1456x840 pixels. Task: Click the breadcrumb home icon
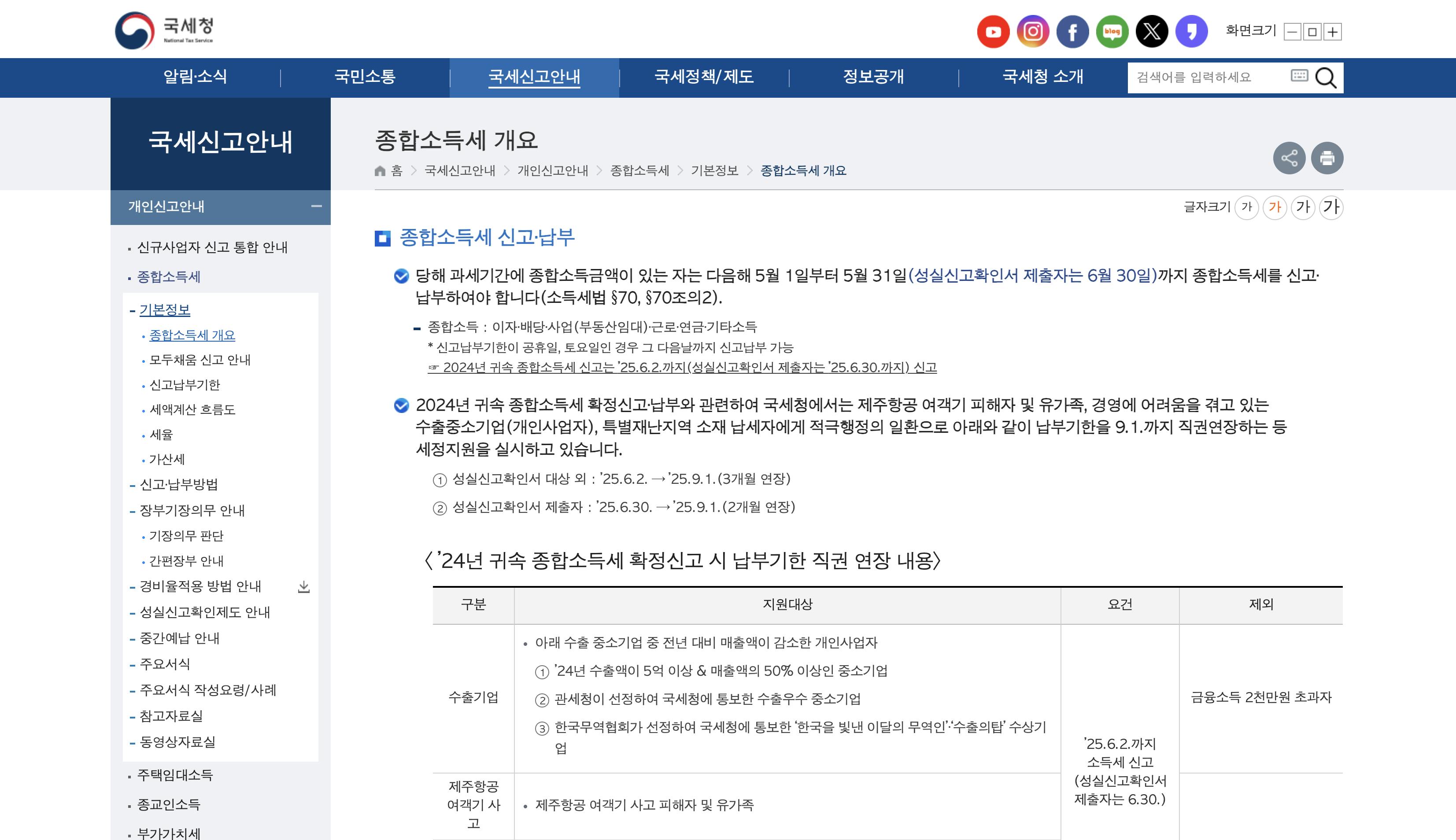pos(380,171)
